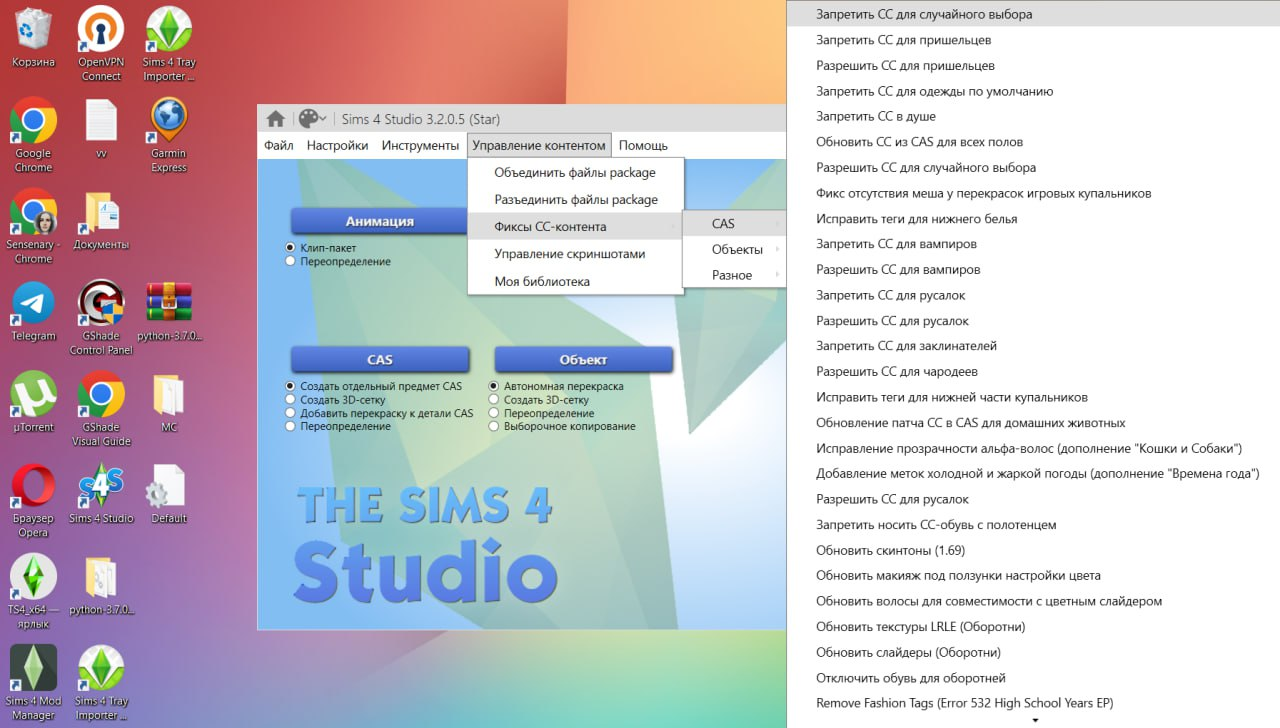
Task: Click the Анимация button
Action: 380,221
